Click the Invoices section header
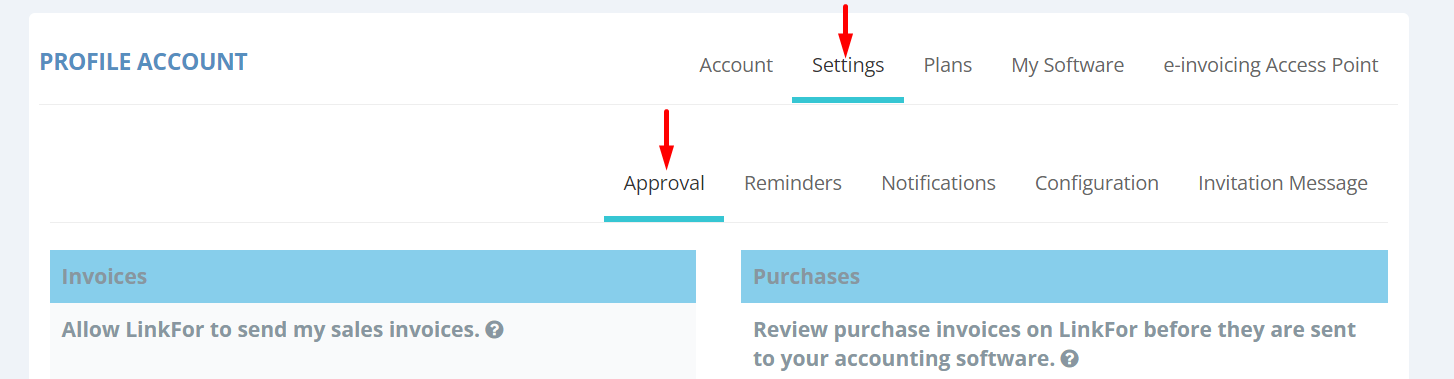This screenshot has width=1454, height=379. (x=373, y=276)
